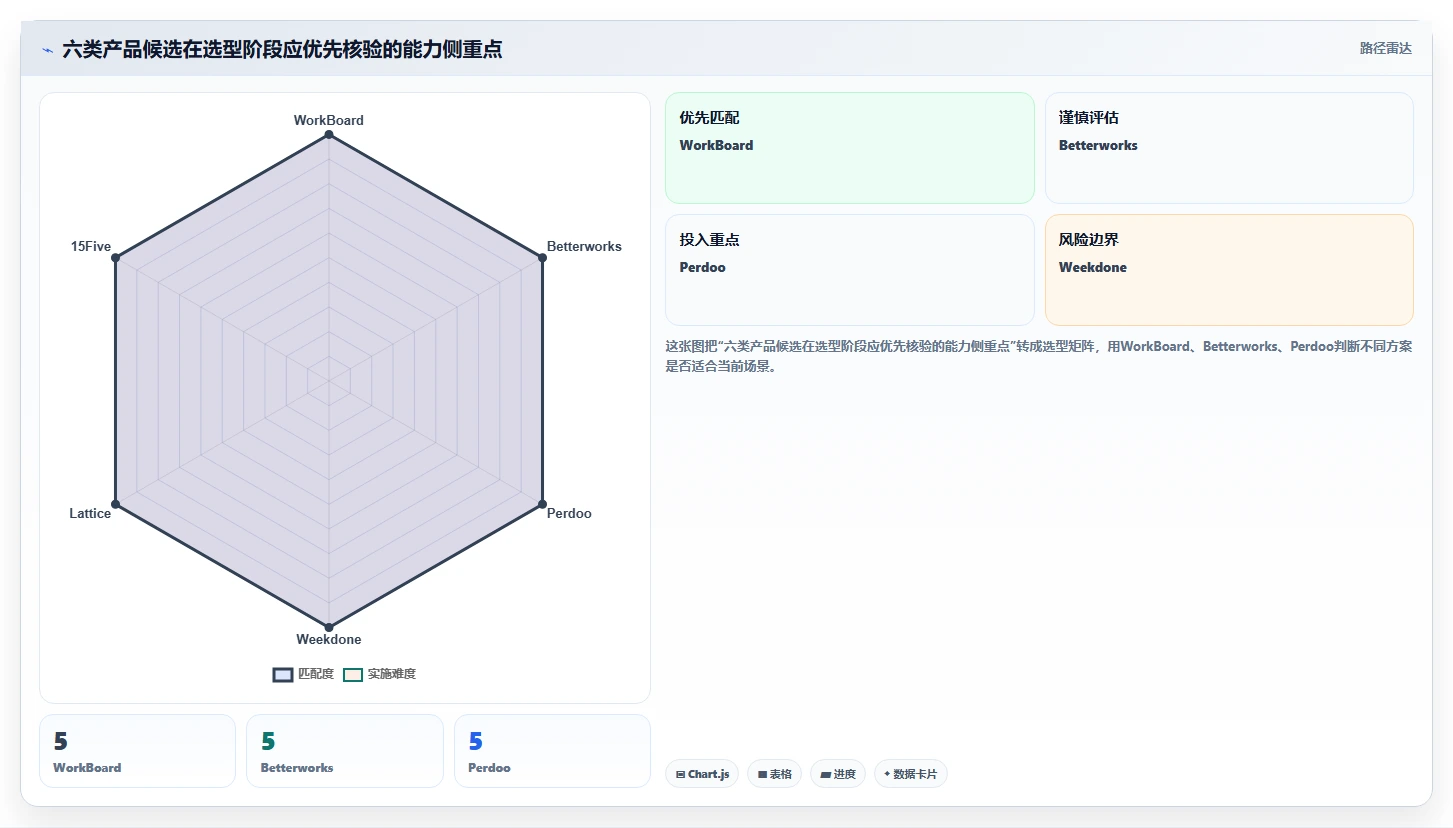Select the Perdoo score 5 stat card

coord(552,751)
